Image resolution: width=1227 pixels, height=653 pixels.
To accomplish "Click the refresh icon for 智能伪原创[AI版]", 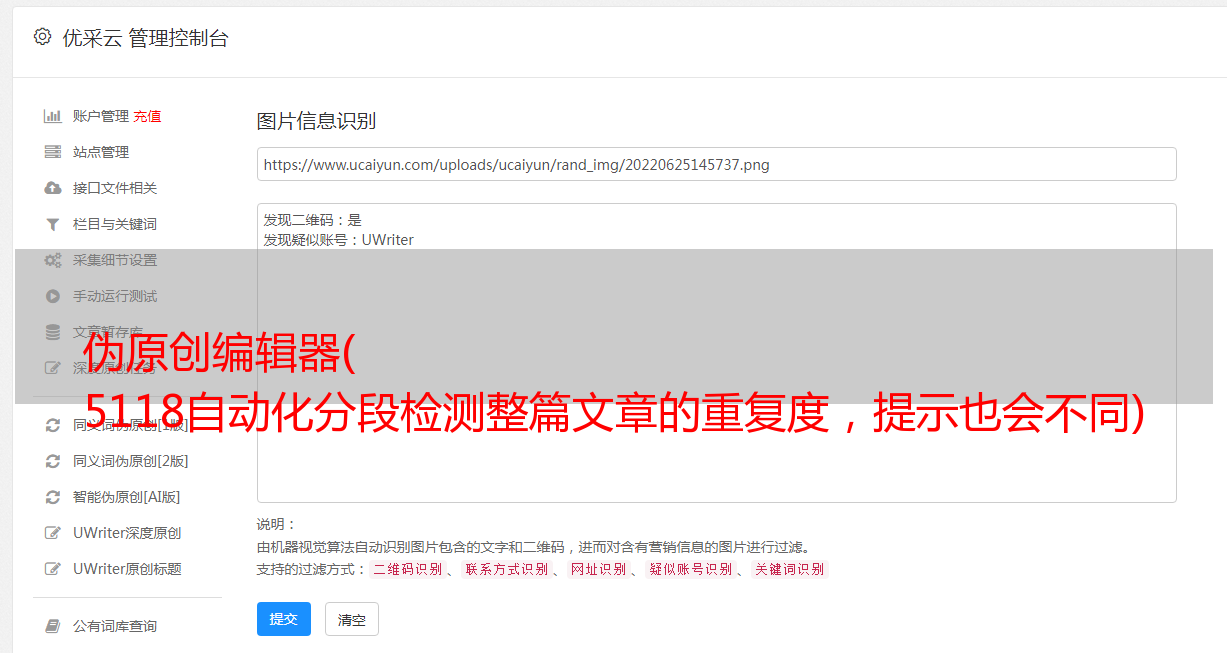I will (x=53, y=497).
